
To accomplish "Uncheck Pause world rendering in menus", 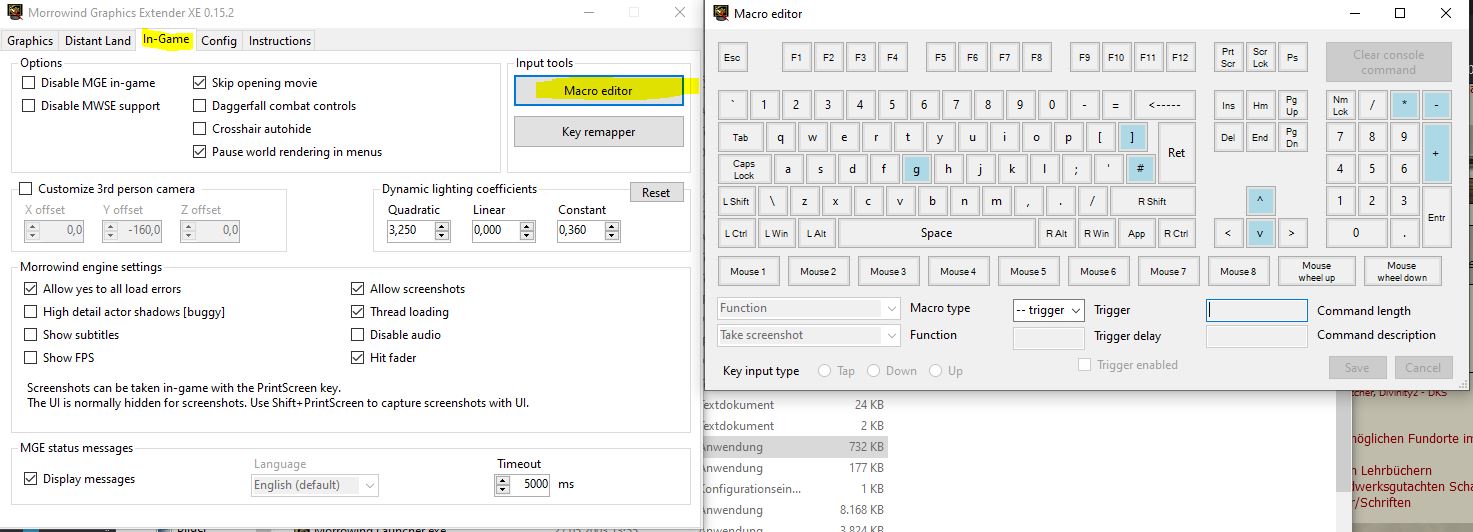I will [200, 152].
